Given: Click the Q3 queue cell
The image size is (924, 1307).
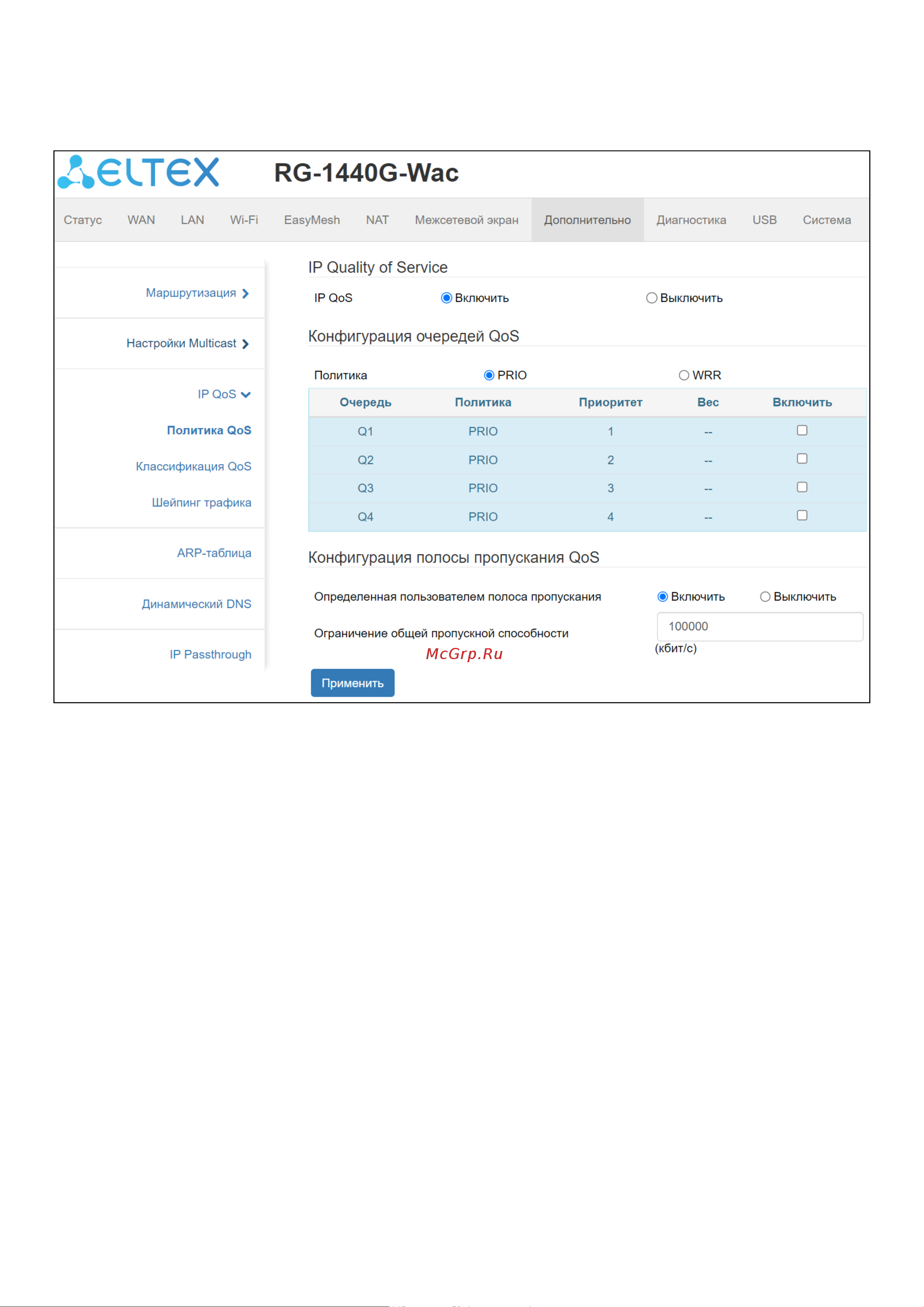Looking at the screenshot, I should [365, 488].
